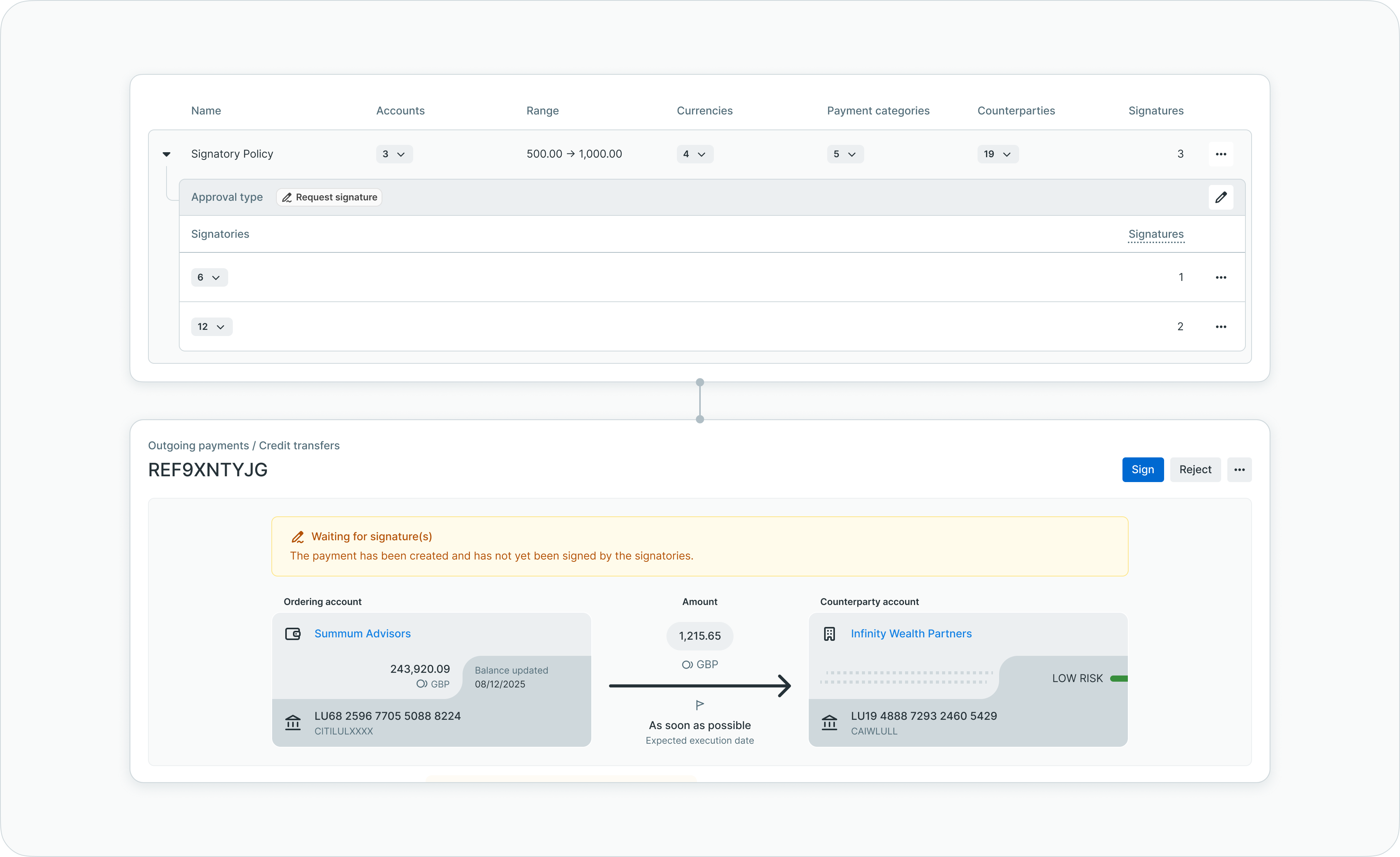The image size is (1400, 857).
Task: Open more options next to Reject button
Action: (x=1239, y=470)
